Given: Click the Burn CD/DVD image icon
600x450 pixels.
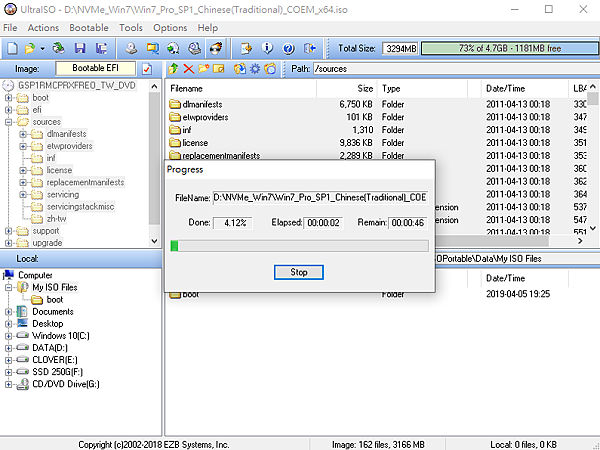Looking at the screenshot, I should click(216, 49).
